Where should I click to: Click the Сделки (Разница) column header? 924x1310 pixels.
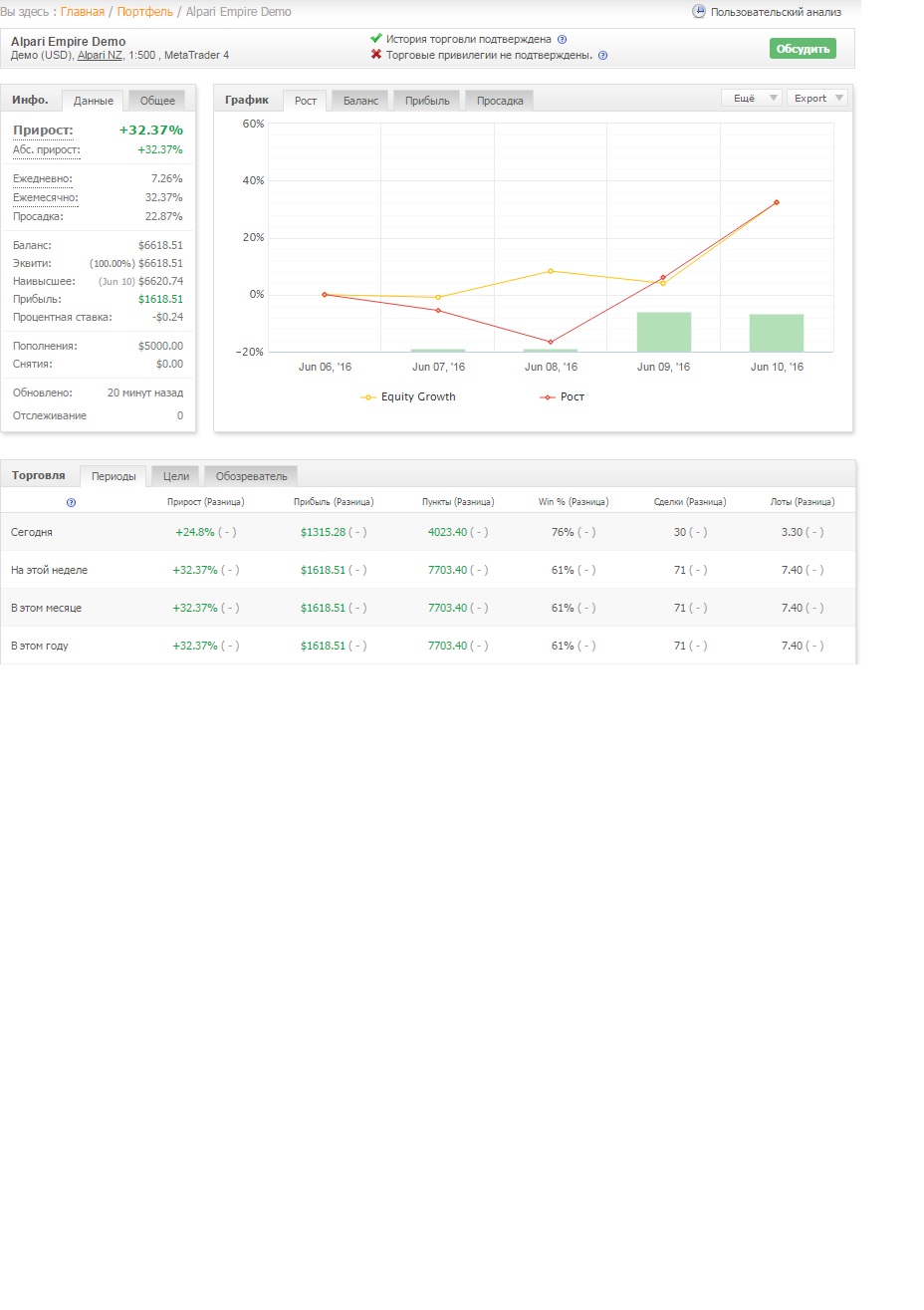point(690,502)
